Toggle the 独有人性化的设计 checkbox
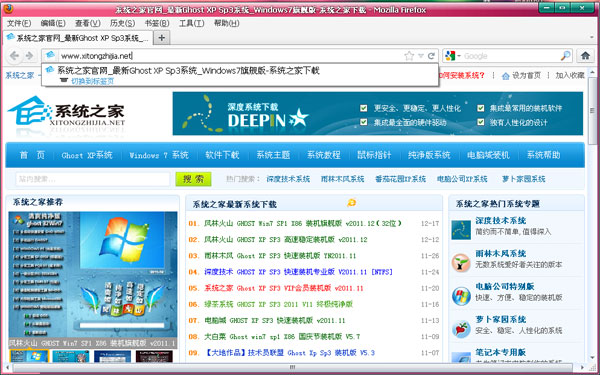 coord(481,122)
